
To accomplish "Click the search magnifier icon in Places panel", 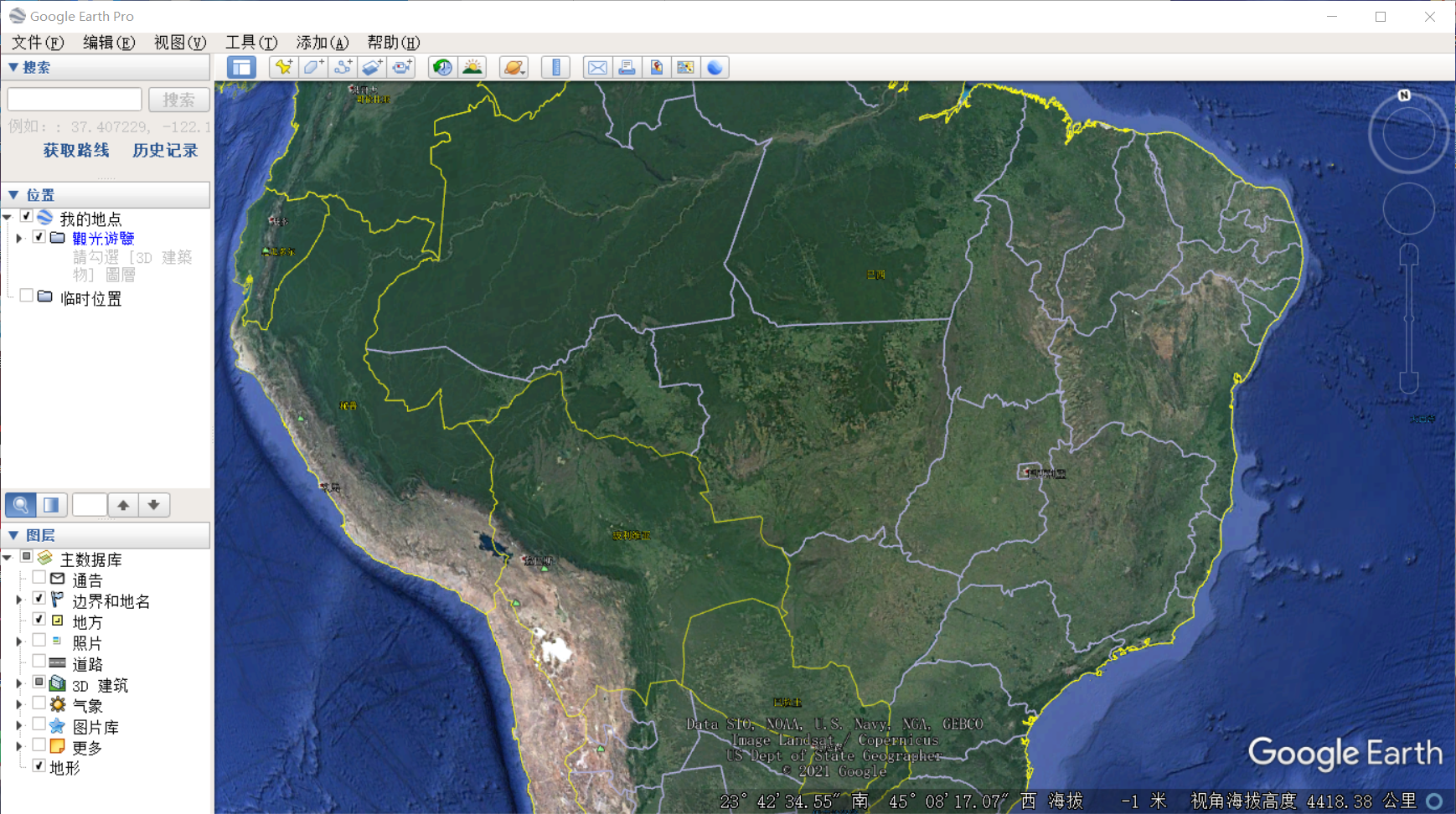I will click(21, 505).
